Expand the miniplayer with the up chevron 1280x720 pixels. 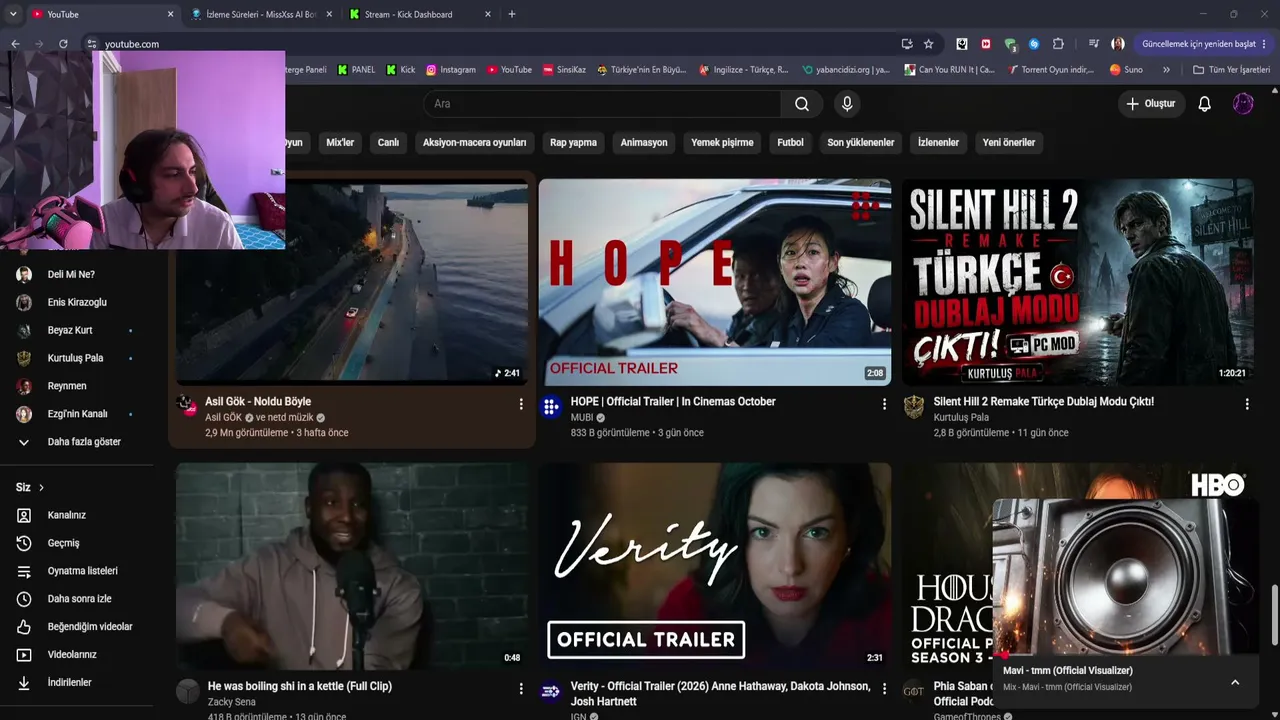click(x=1235, y=683)
